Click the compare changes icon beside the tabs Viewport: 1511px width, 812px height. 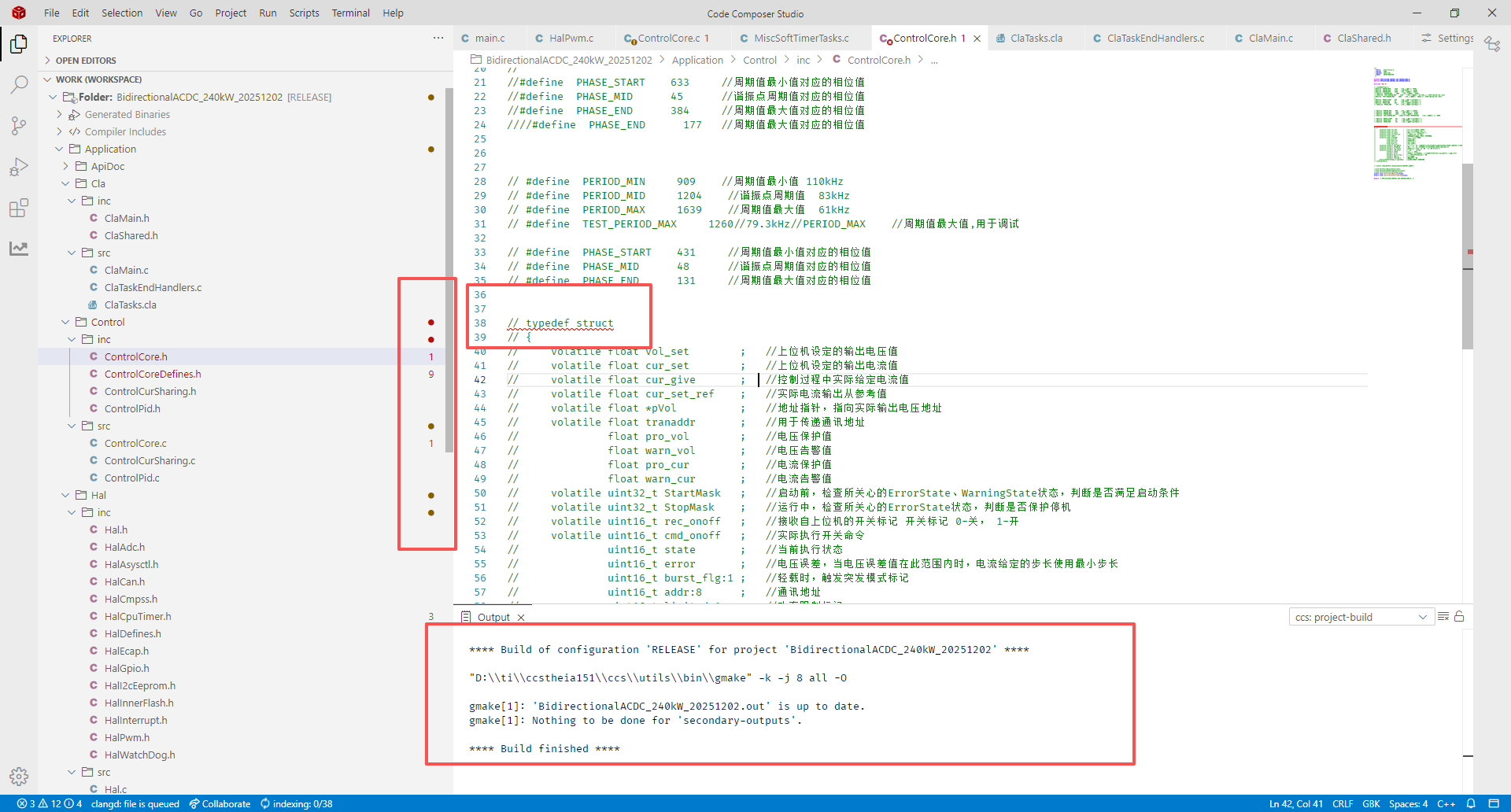[1492, 43]
